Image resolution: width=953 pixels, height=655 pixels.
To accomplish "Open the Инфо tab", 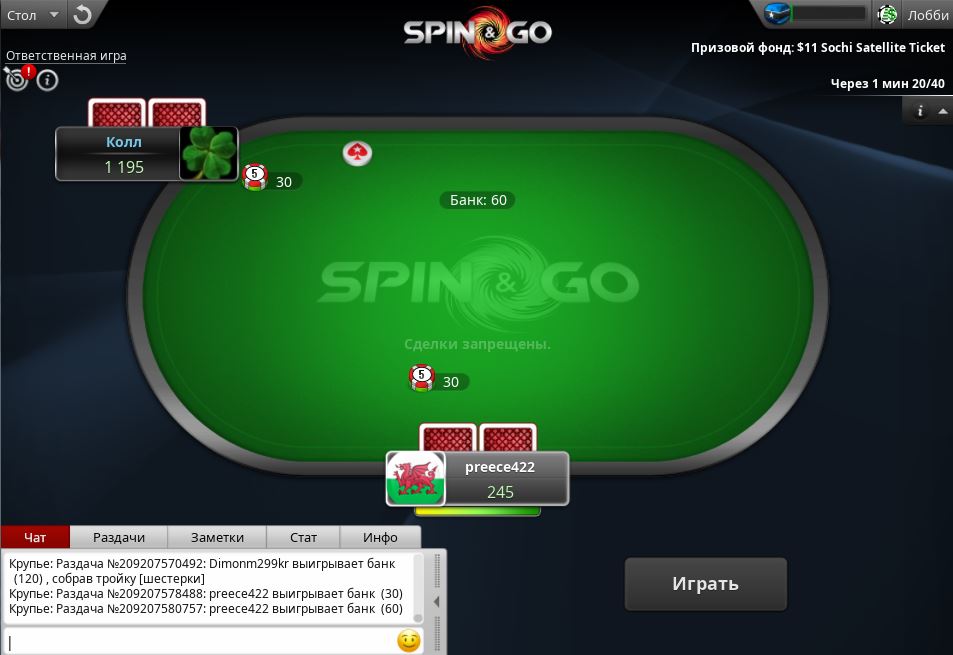I will click(x=380, y=537).
